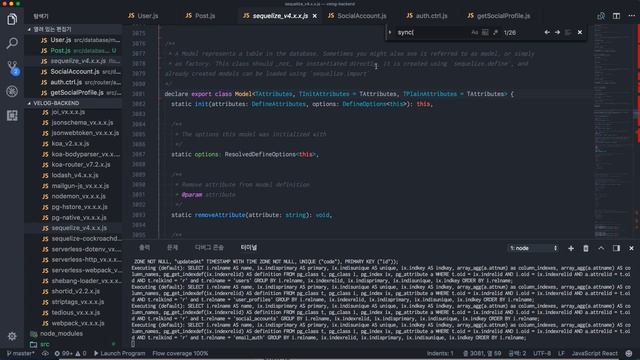Change the LF line ending setting

pyautogui.click(x=561, y=353)
